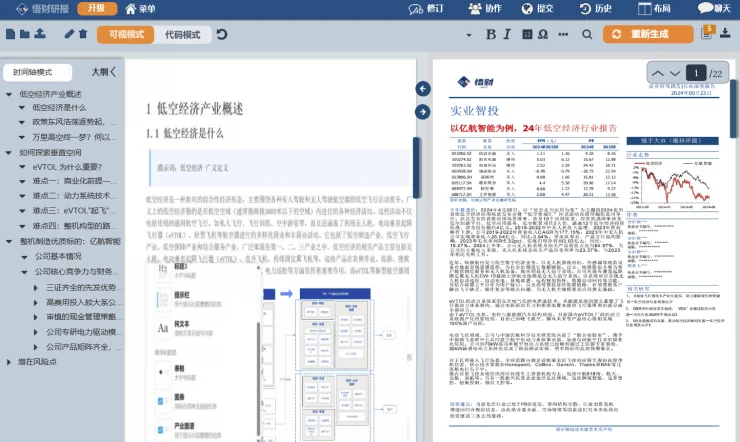Select 公司产品矩阵齐全 outline item
The image size is (740, 442).
84,347
